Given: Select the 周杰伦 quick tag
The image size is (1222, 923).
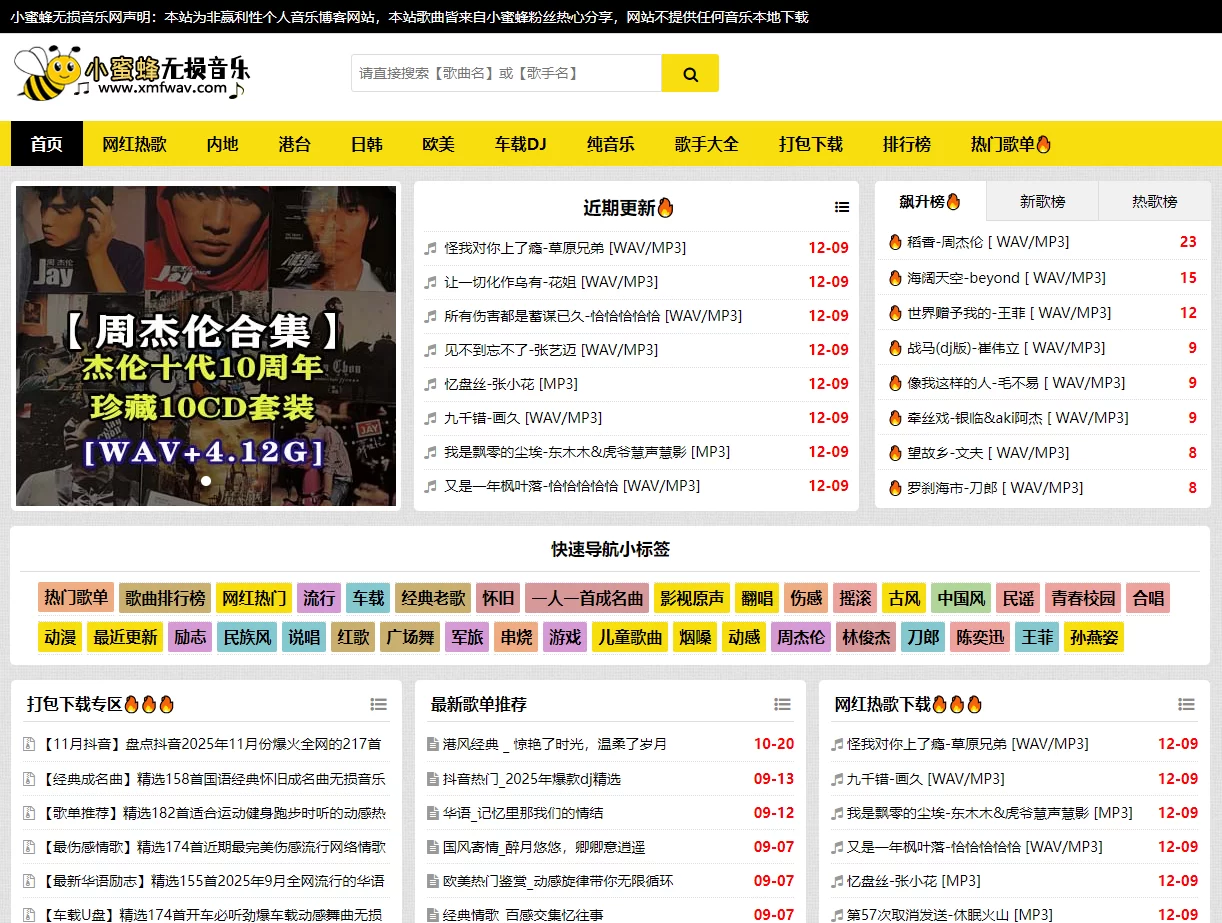Looking at the screenshot, I should click(x=800, y=636).
